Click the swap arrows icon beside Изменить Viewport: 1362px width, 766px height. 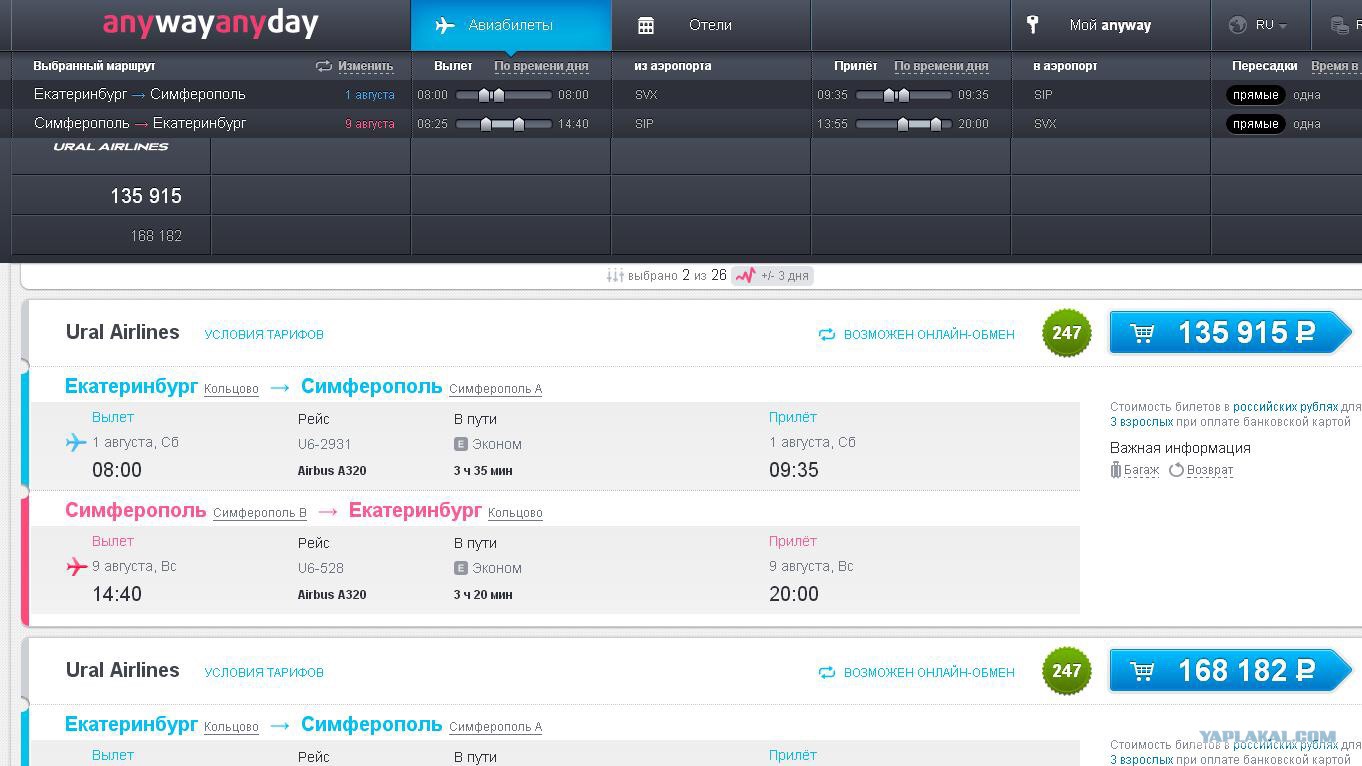(x=323, y=66)
